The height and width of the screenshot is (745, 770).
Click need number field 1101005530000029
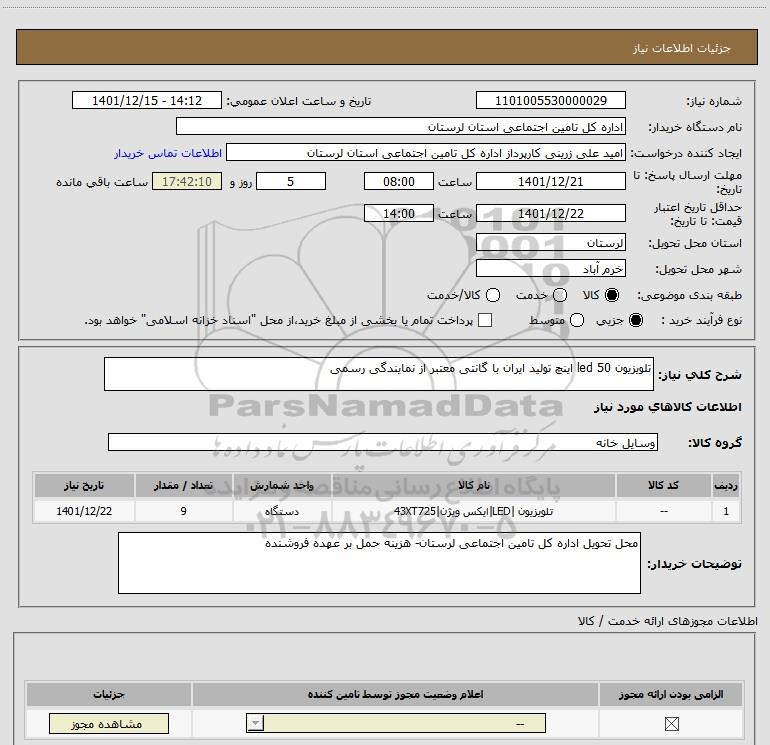(x=550, y=100)
